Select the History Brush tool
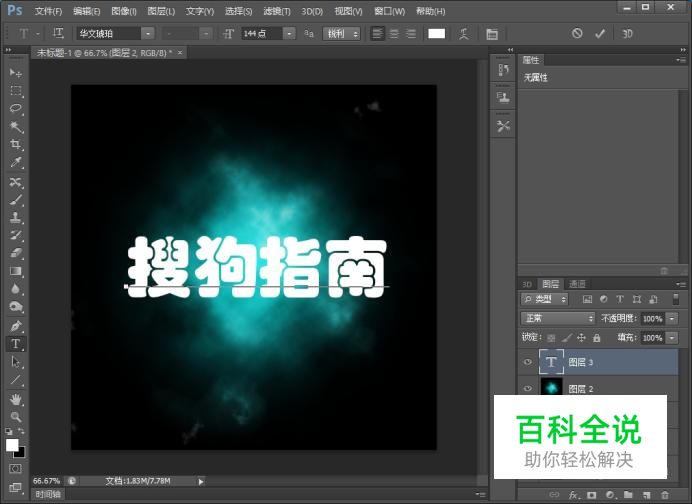The width and height of the screenshot is (692, 504). click(15, 235)
